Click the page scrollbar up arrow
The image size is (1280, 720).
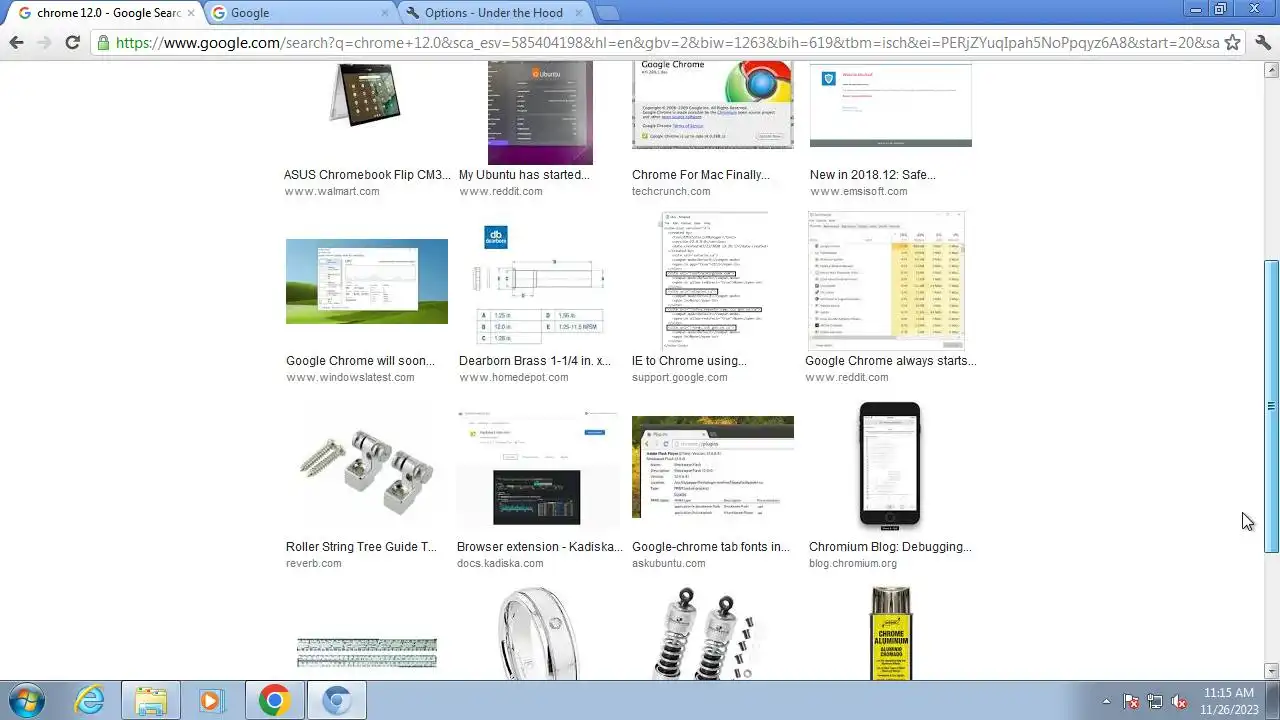click(1271, 70)
